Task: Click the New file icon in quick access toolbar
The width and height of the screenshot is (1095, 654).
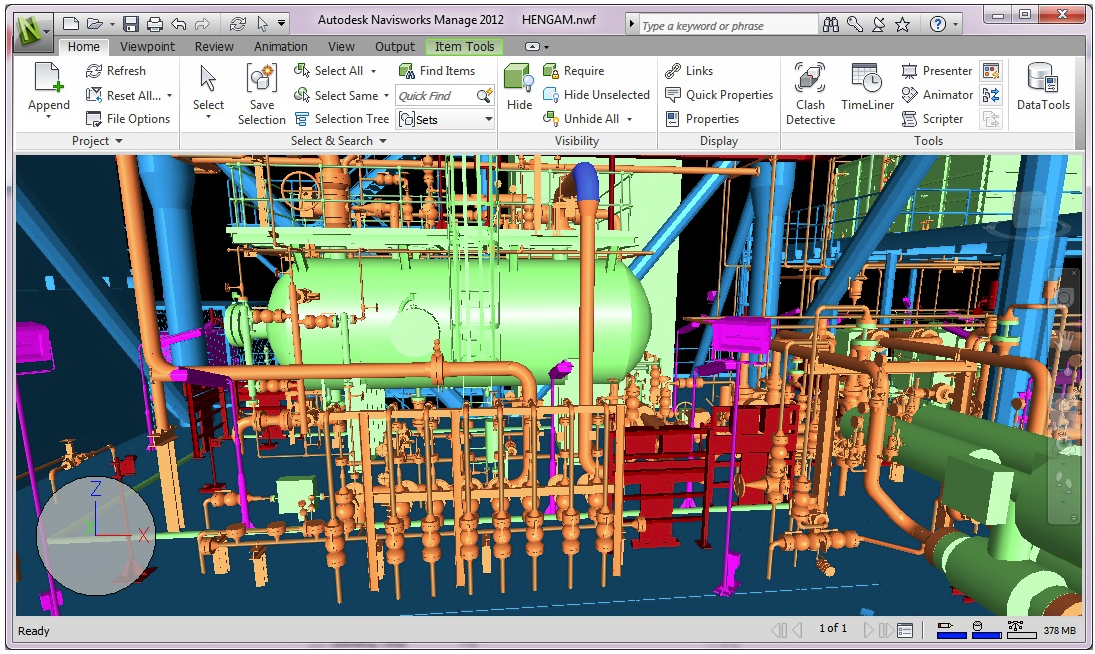Action: 71,24
